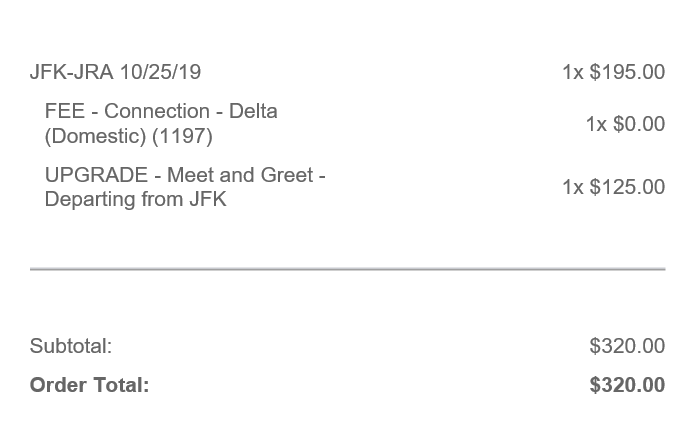Click the Departing from JFK line
Viewport: 692px width, 423px height.
coord(135,199)
